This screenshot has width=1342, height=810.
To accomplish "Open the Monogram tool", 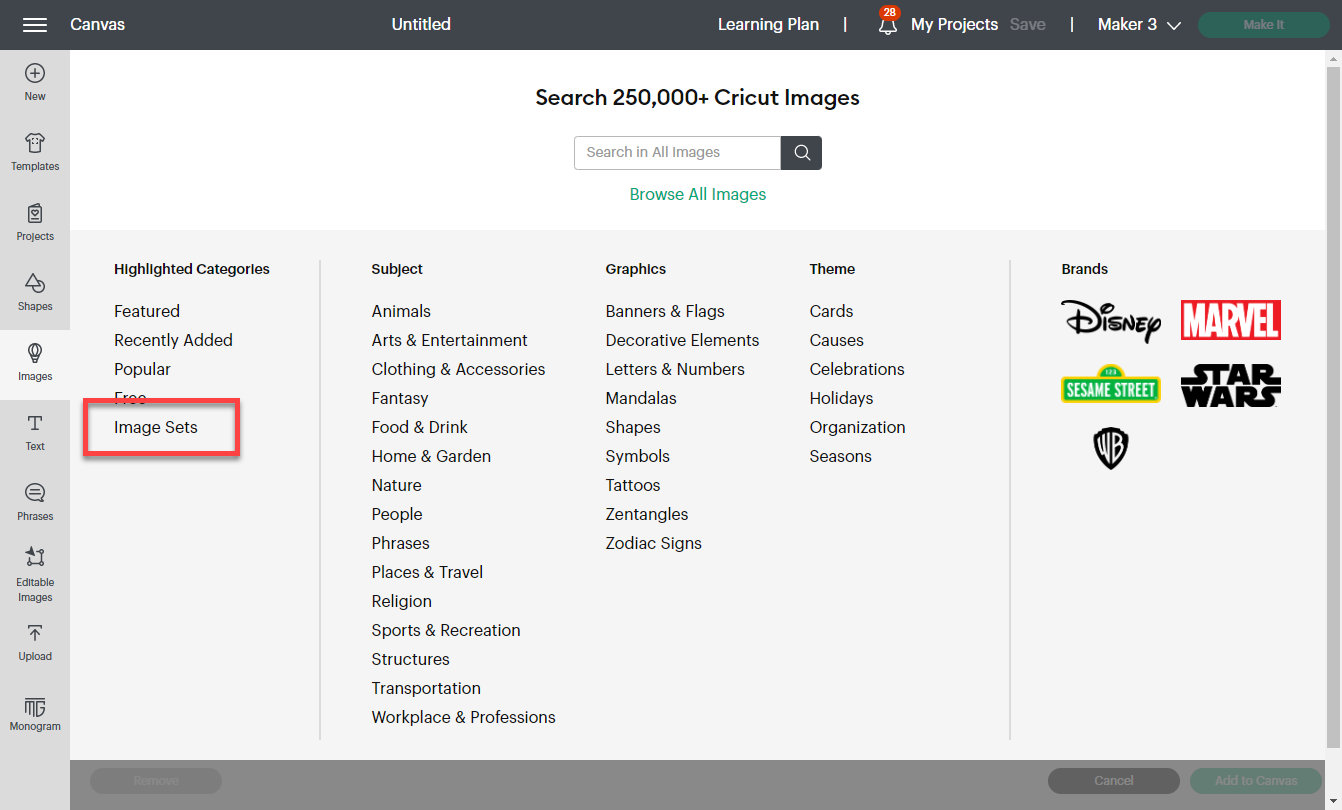I will click(35, 713).
